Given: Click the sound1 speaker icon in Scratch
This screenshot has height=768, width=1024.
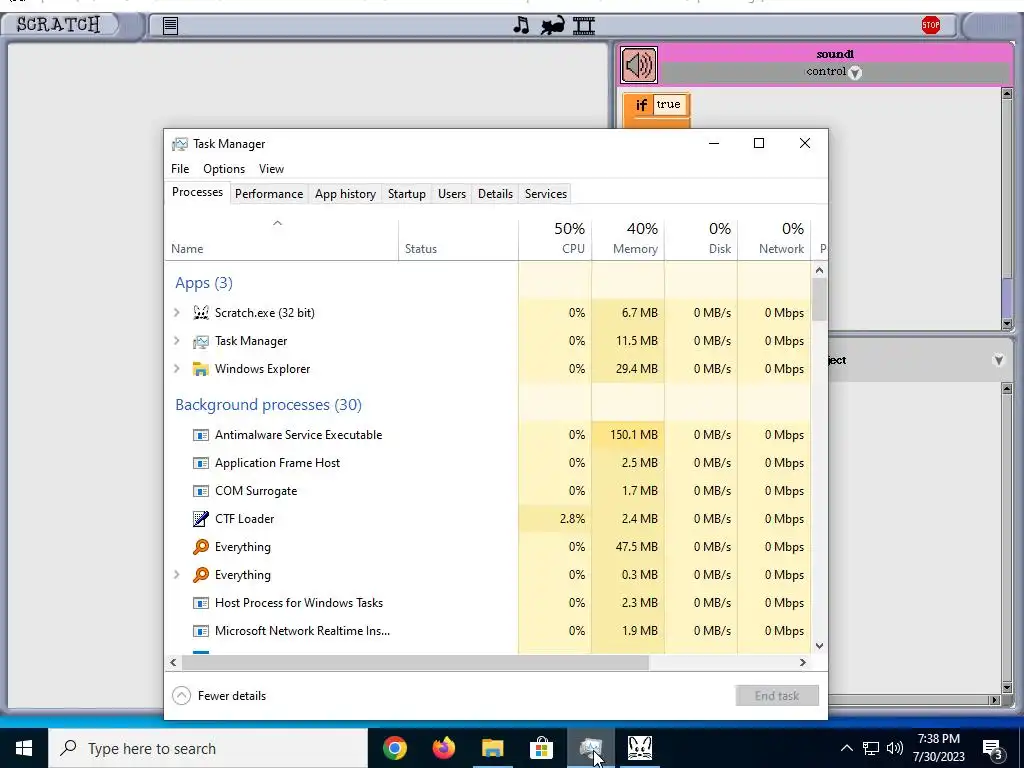Looking at the screenshot, I should click(639, 65).
